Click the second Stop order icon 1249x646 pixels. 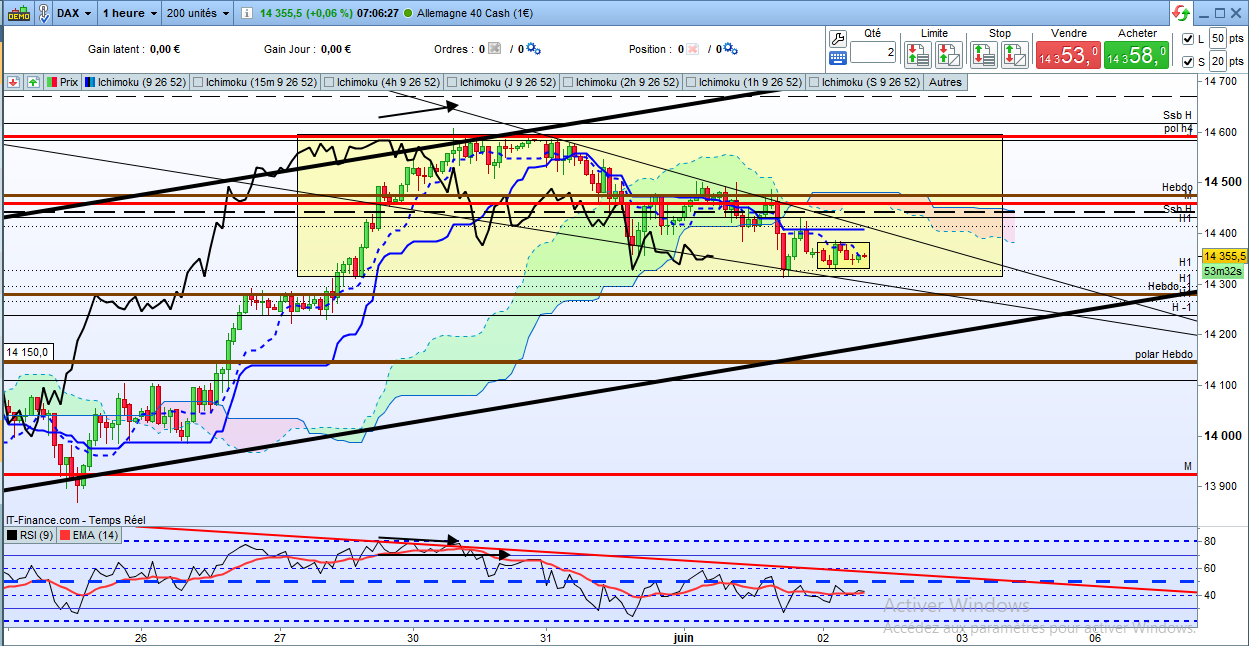[x=1014, y=53]
